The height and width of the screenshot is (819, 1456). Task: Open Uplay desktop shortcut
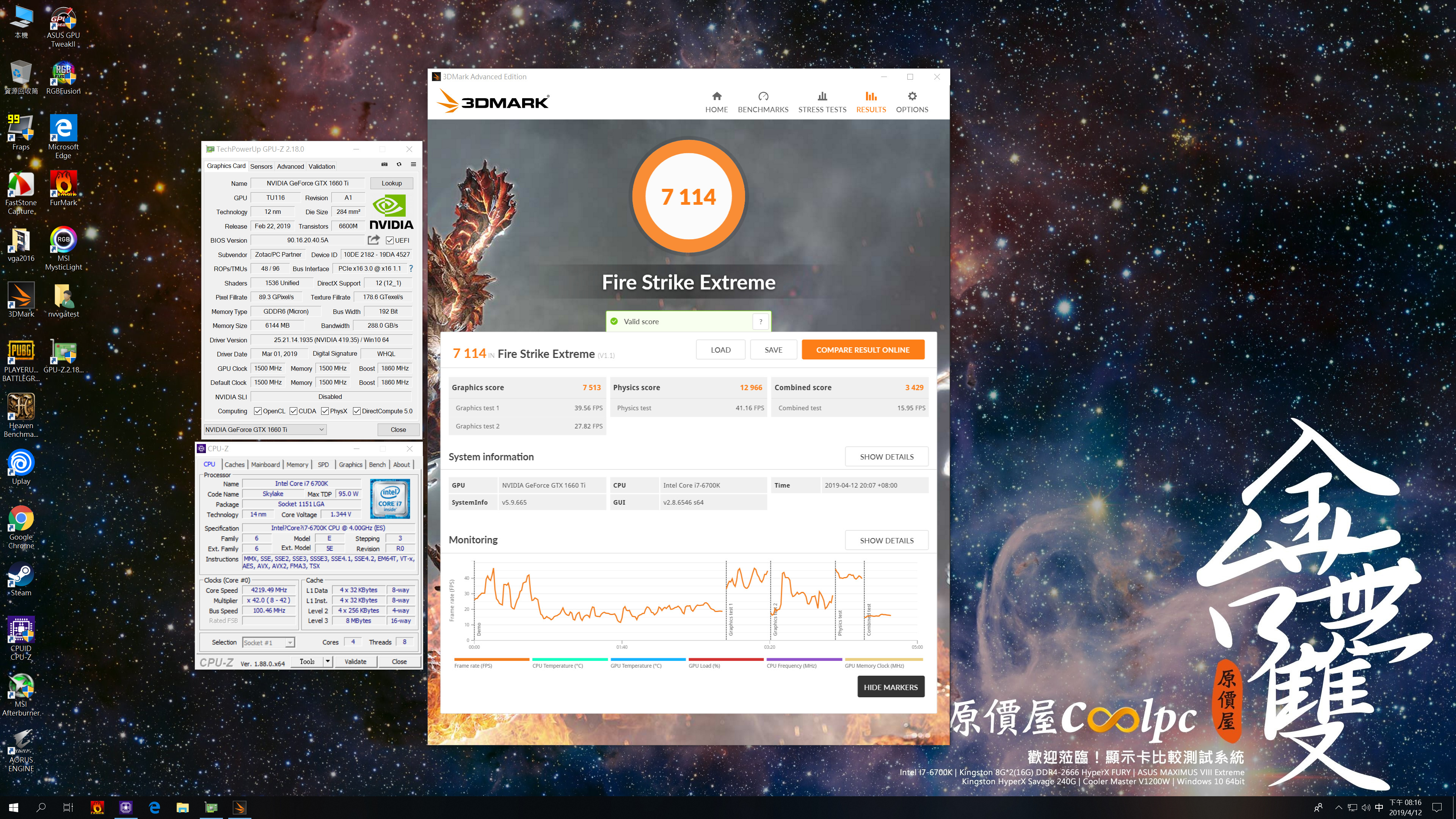pos(21,467)
